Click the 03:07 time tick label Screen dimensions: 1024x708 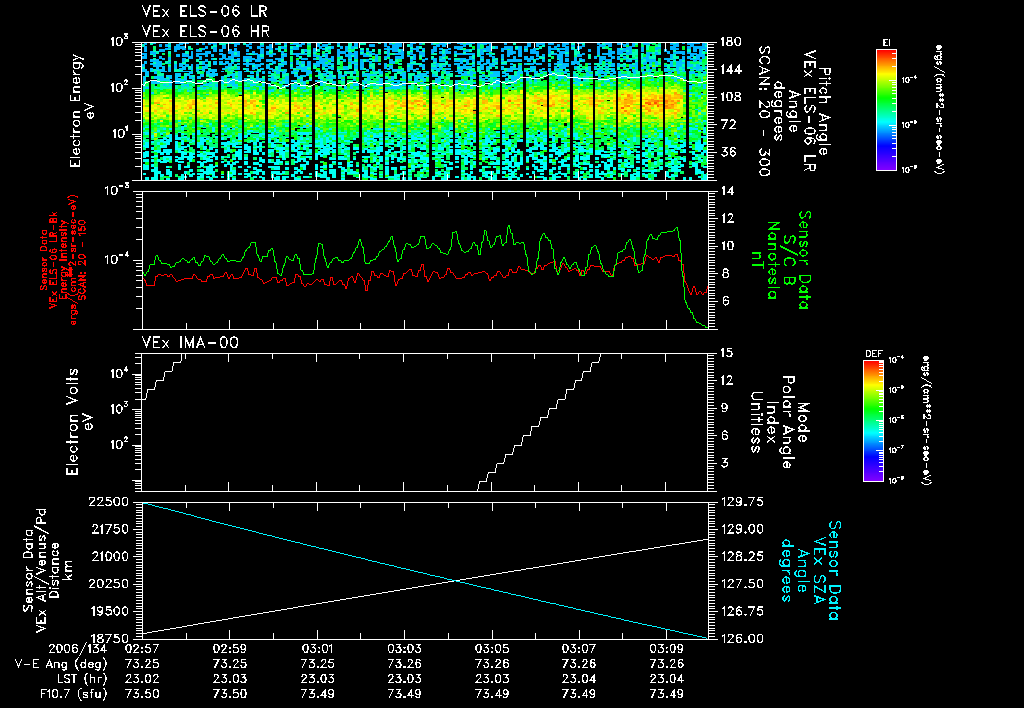coord(579,649)
